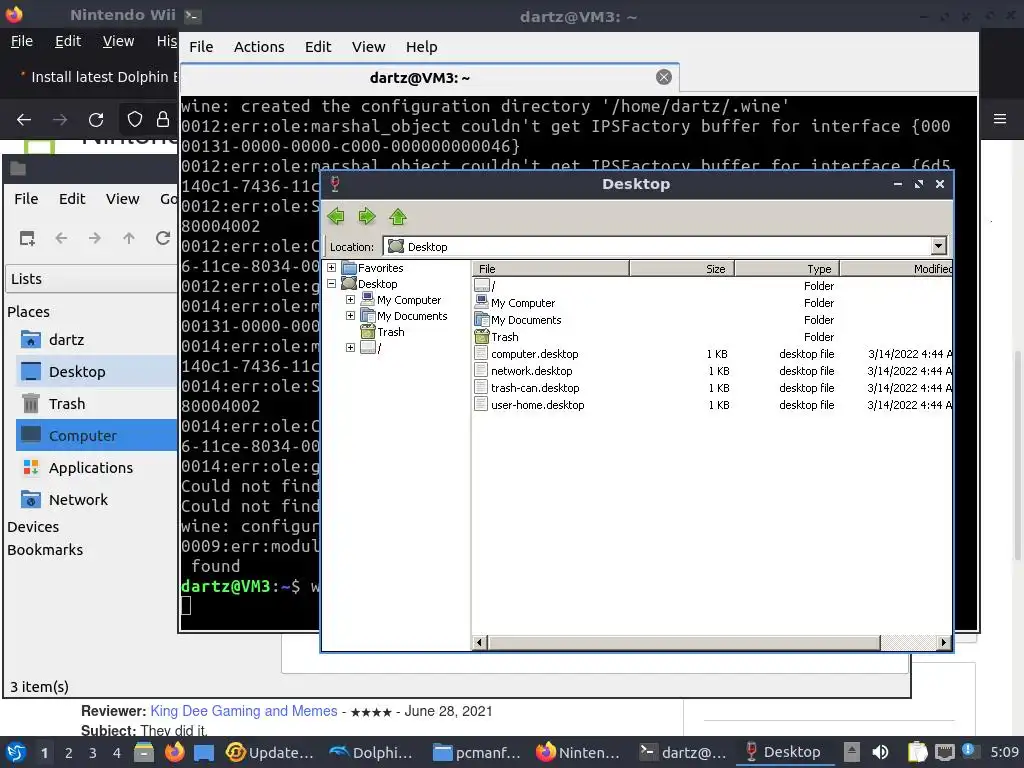Click the horizontal scrollbar right arrow

coord(944,643)
